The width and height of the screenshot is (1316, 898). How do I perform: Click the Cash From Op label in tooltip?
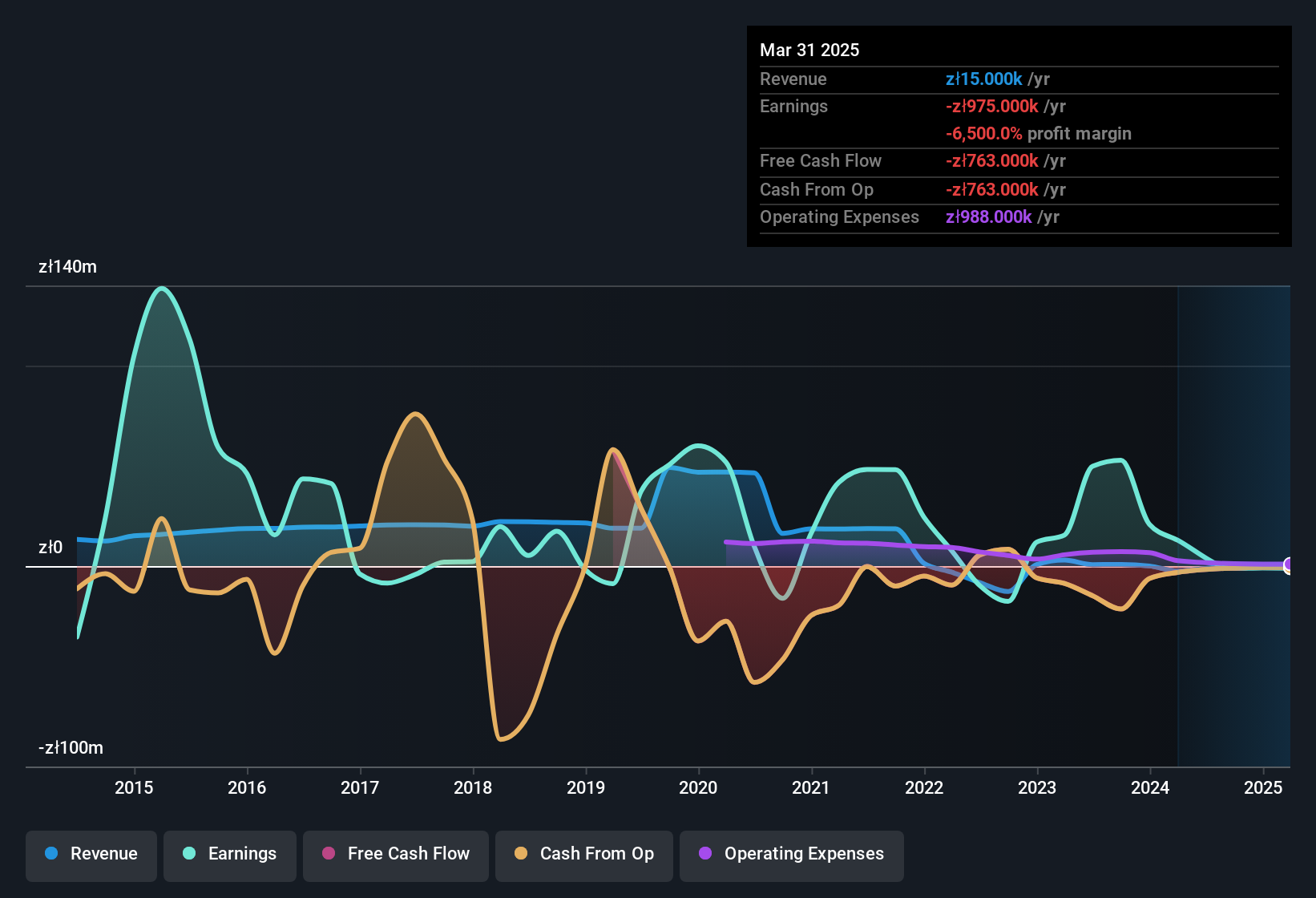tap(817, 189)
